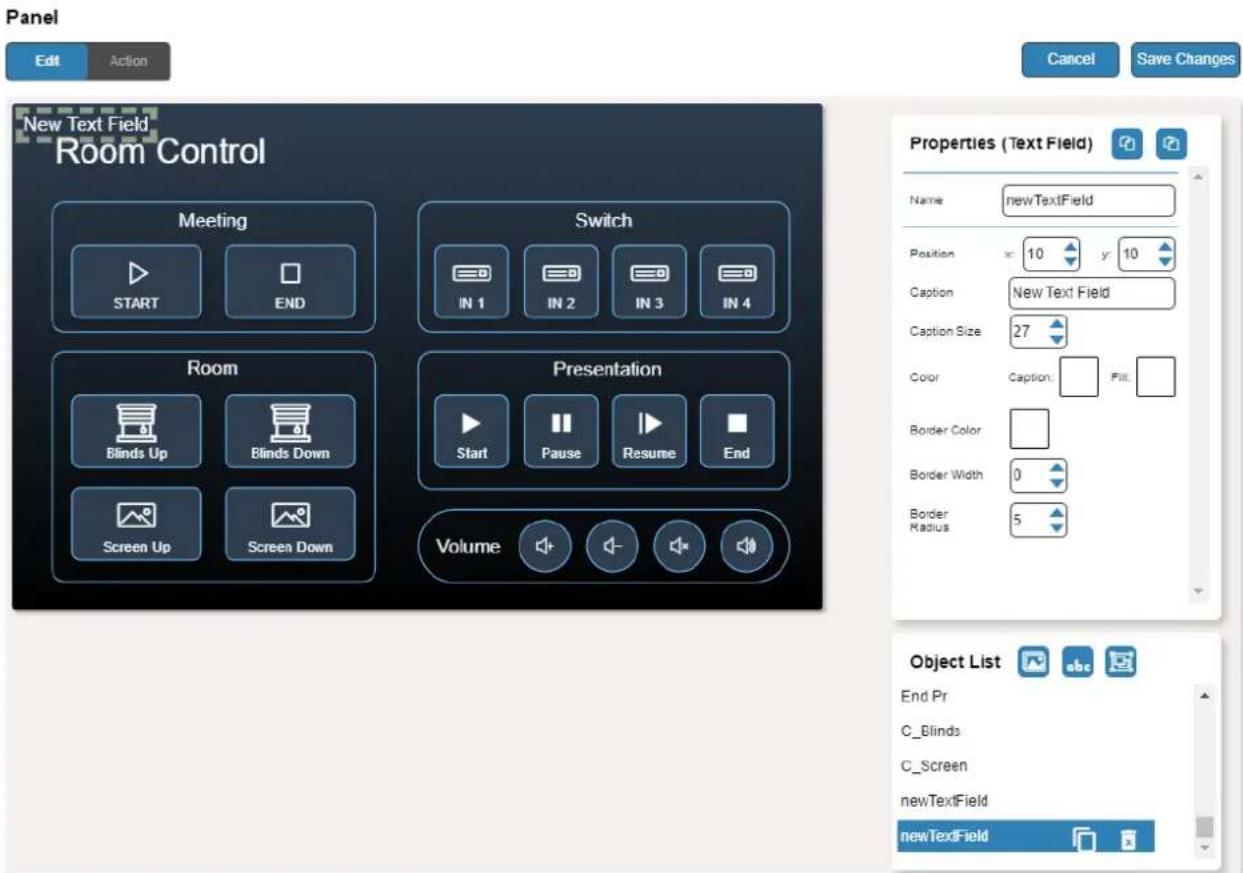Image resolution: width=1243 pixels, height=873 pixels.
Task: Duplicate the selected newTextField object
Action: click(1084, 838)
